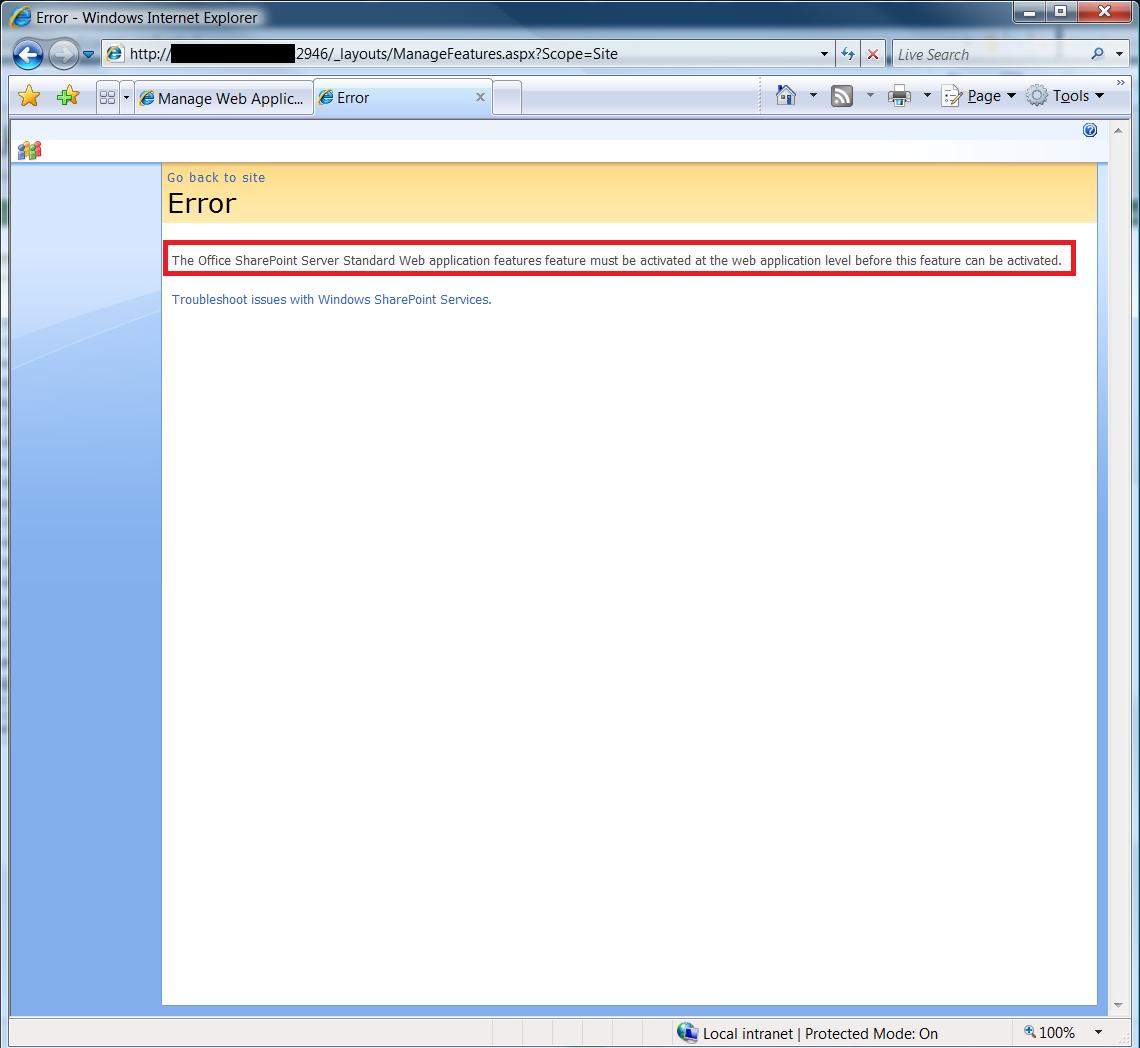Viewport: 1140px width, 1048px height.
Task: Open Troubleshoot issues with Windows SharePoint Services link
Action: coord(331,300)
